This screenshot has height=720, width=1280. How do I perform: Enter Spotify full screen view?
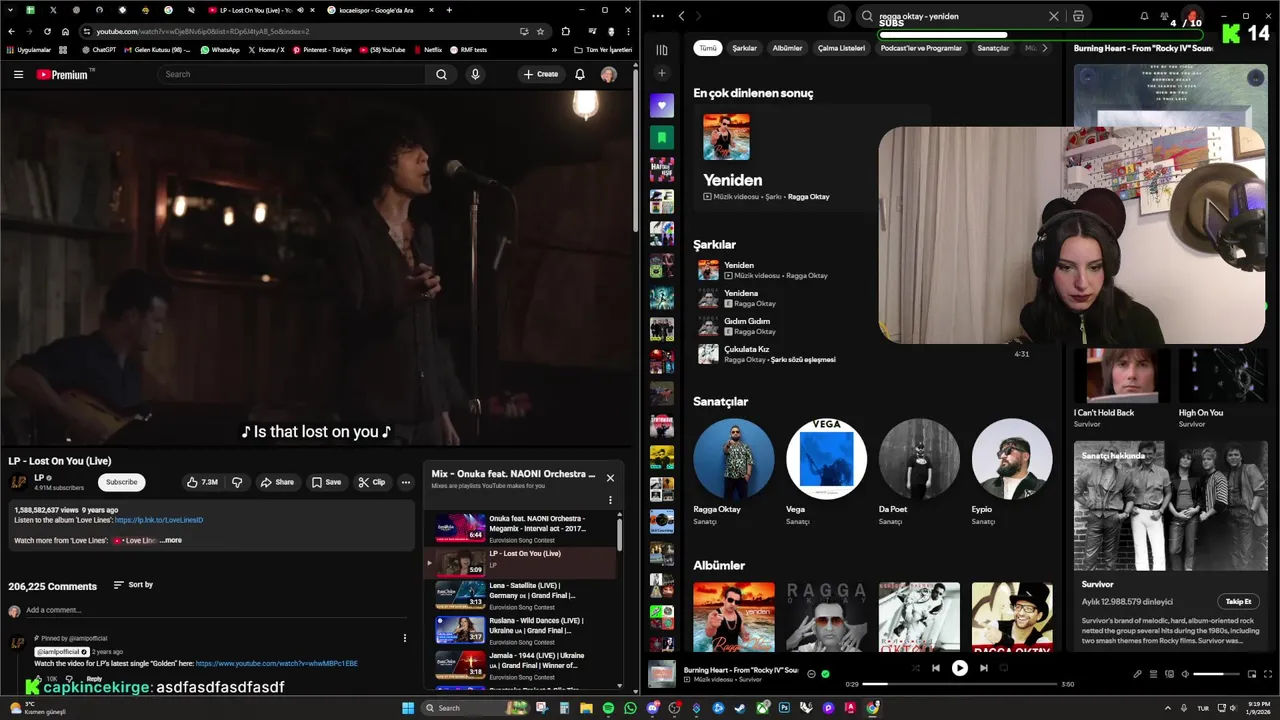point(1268,674)
